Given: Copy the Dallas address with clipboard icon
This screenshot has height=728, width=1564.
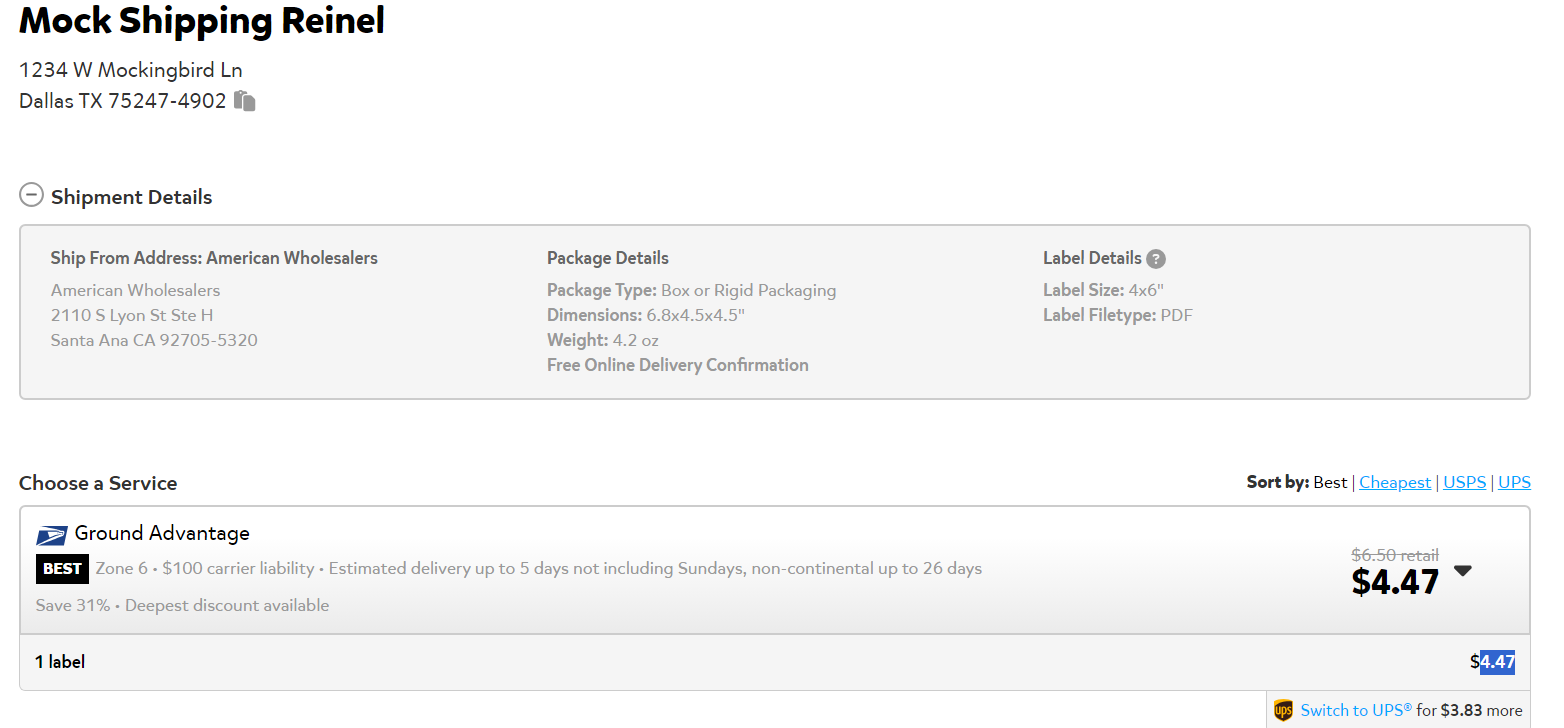Looking at the screenshot, I should 245,101.
